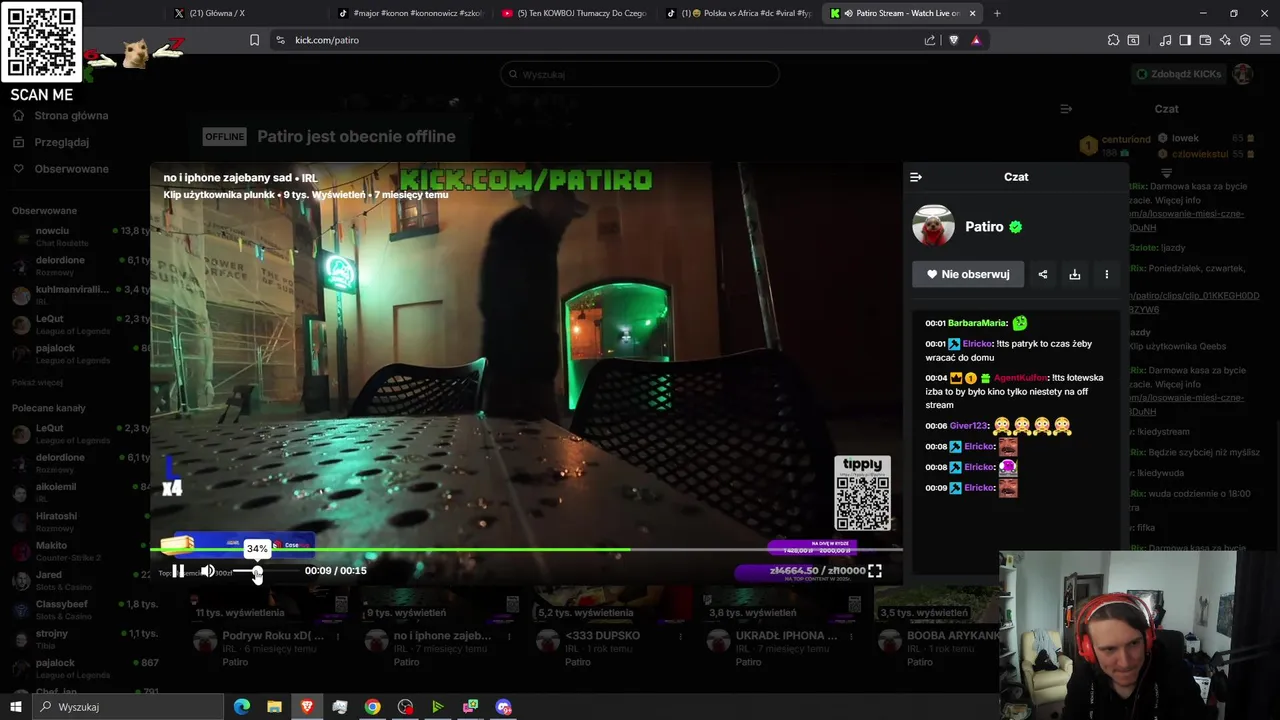
Task: Open Windows Start menu
Action: [x=15, y=707]
